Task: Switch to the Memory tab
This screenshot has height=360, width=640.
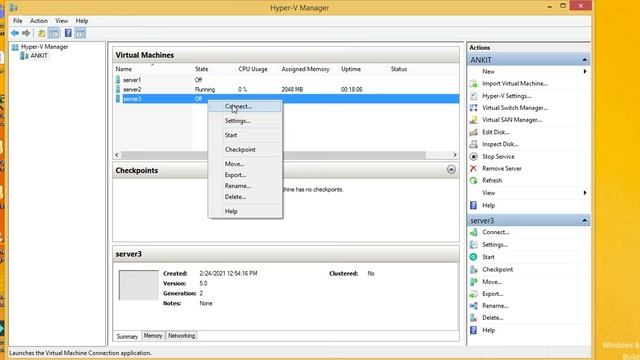Action: pos(153,336)
